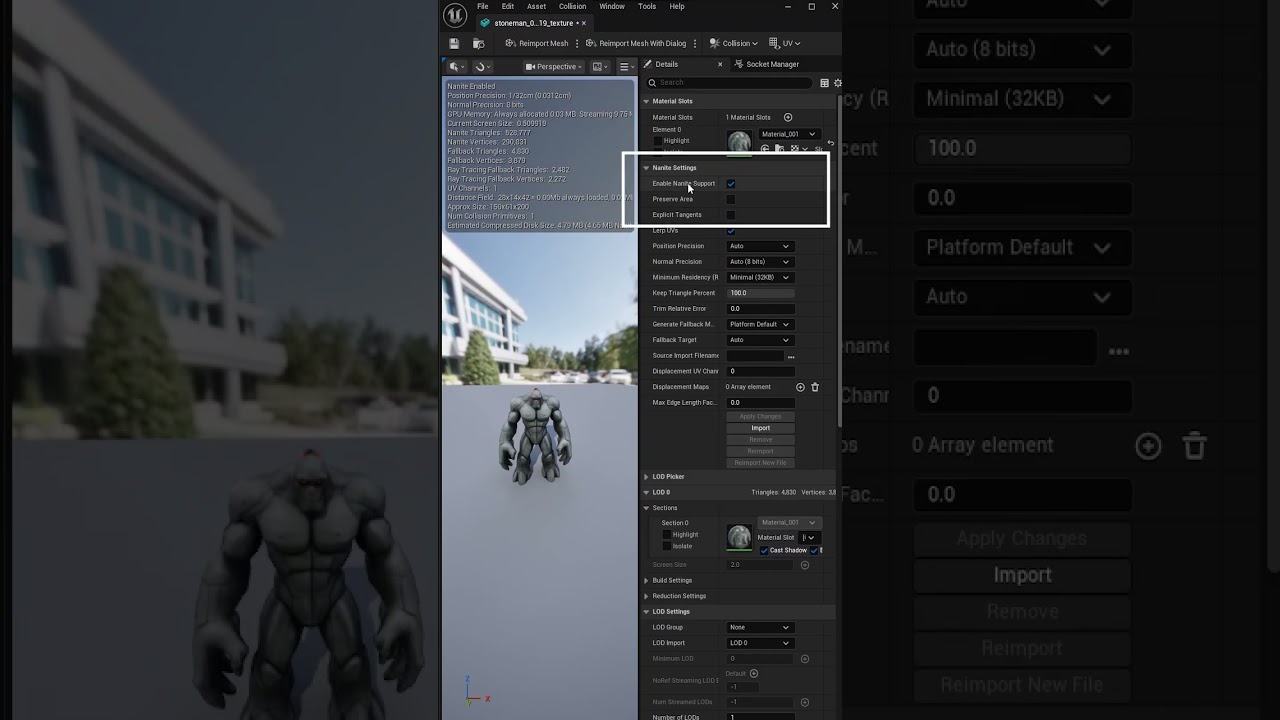Open the Material_001 dropdown in Material Slots
1280x720 pixels.
[x=788, y=134]
